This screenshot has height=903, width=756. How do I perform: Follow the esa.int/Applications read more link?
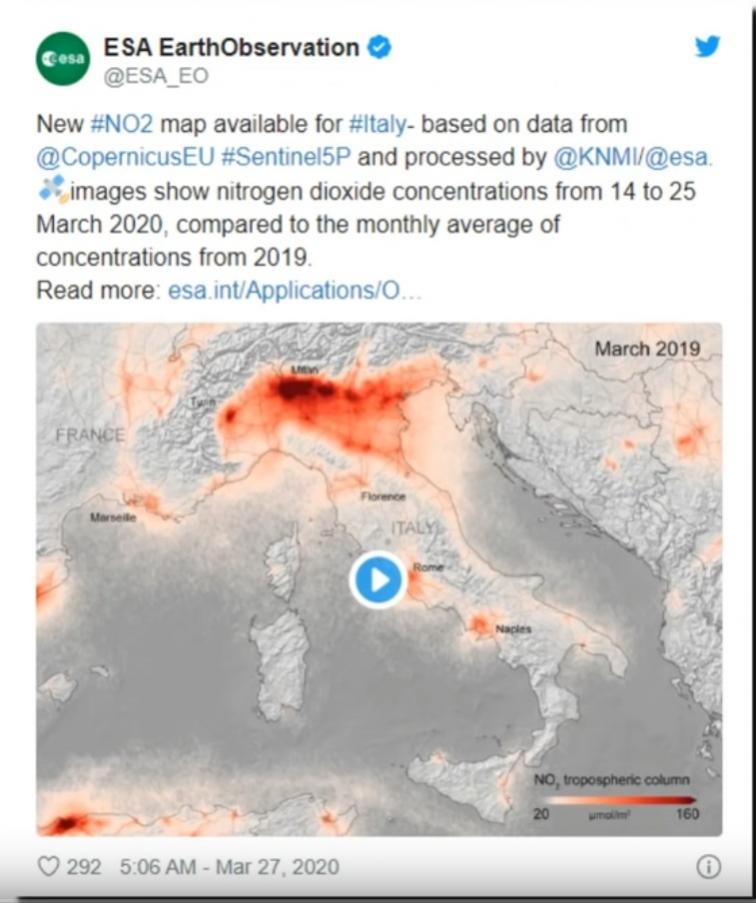(295, 291)
